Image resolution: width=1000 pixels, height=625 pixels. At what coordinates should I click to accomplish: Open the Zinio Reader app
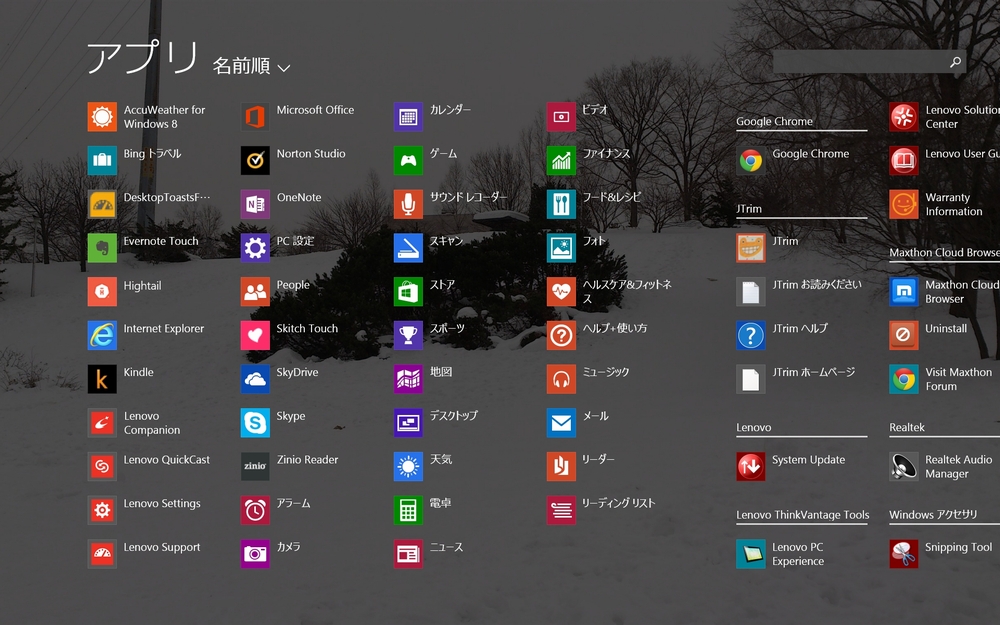(255, 467)
